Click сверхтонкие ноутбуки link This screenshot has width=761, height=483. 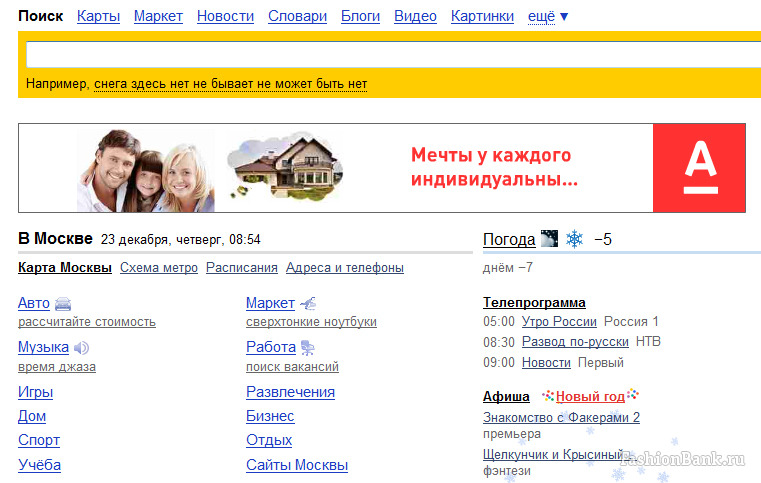[312, 322]
